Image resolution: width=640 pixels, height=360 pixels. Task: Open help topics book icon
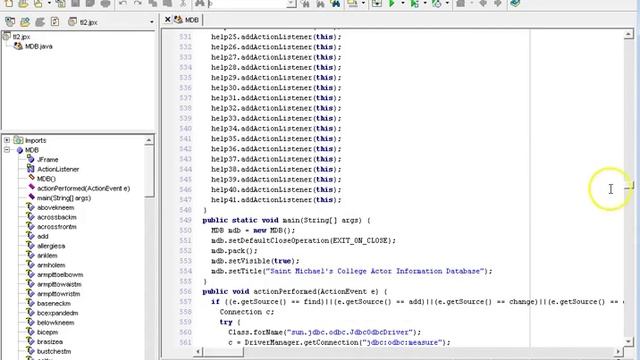515,4
